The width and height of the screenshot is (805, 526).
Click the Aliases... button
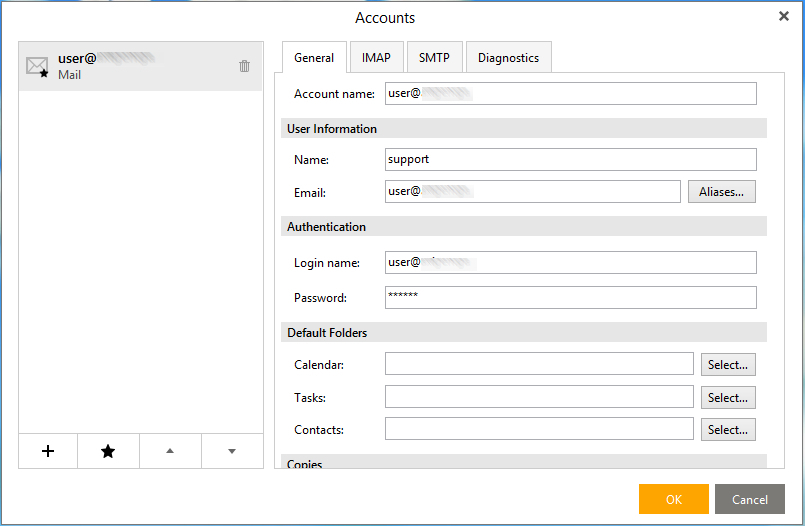pyautogui.click(x=721, y=192)
